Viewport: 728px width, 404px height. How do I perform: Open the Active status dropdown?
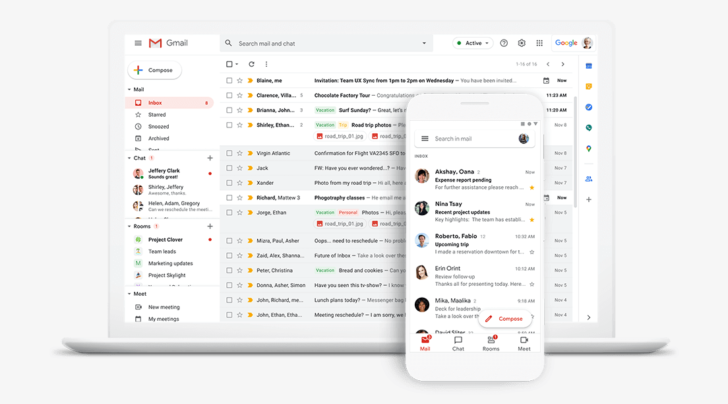[473, 43]
